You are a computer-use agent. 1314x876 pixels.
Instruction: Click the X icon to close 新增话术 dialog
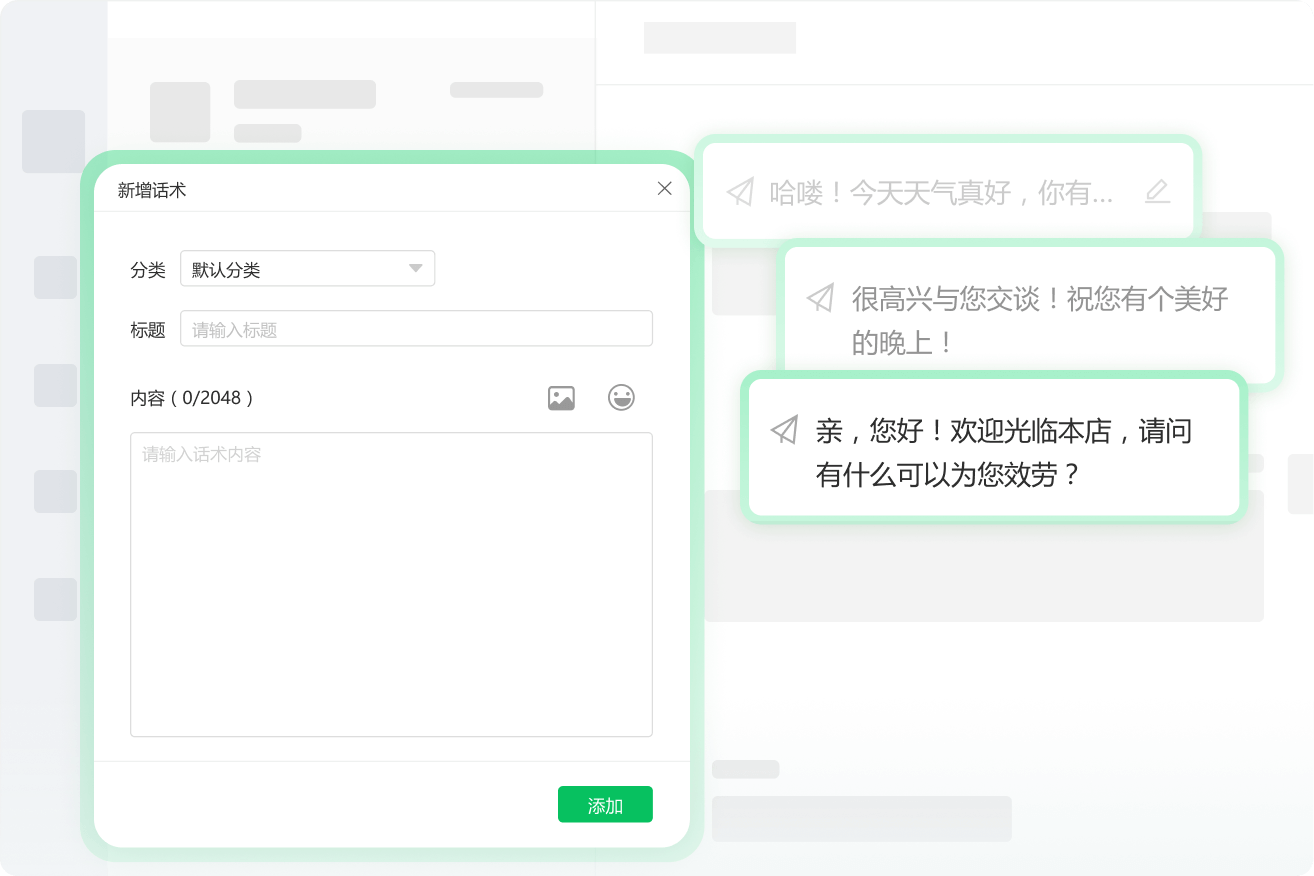pos(664,188)
